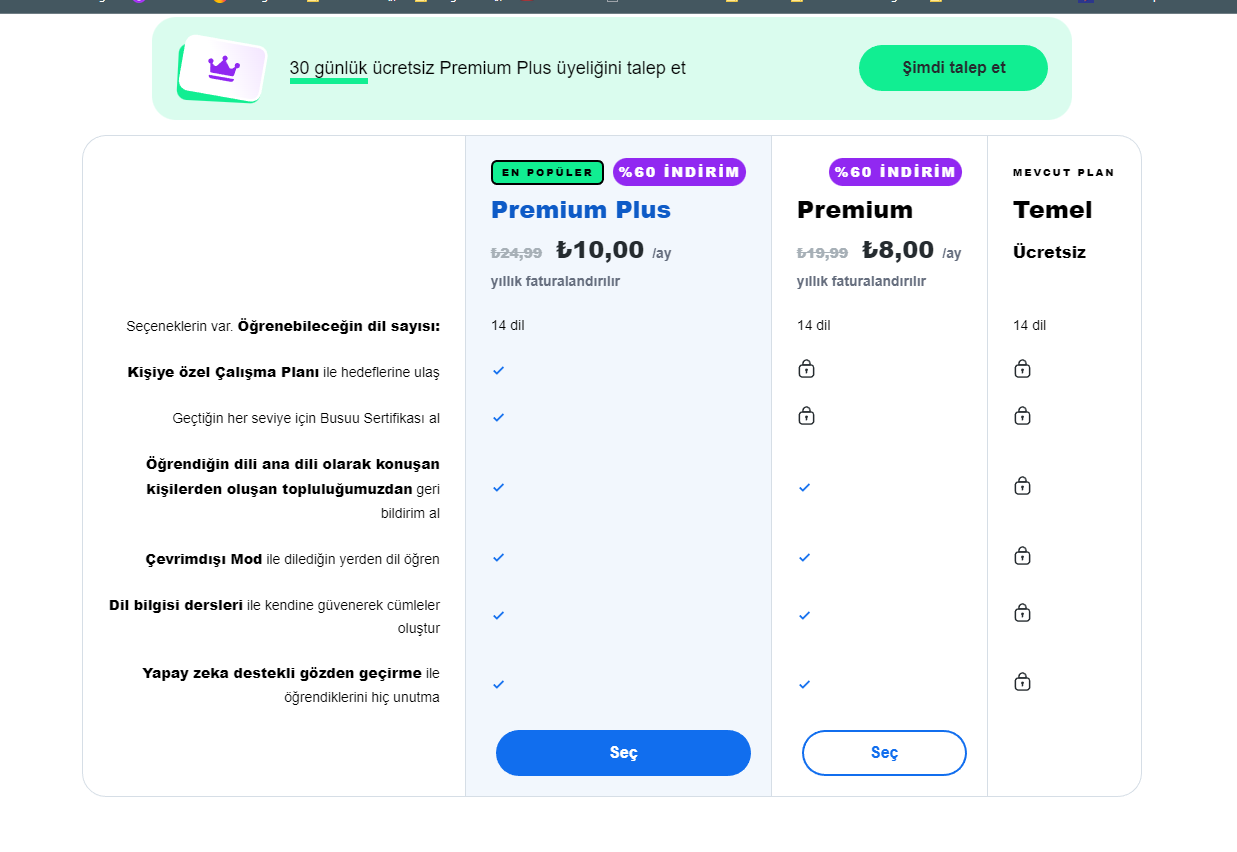Click Temel lock icon for Dil bilgisi dersleri
This screenshot has width=1237, height=852.
click(x=1022, y=613)
